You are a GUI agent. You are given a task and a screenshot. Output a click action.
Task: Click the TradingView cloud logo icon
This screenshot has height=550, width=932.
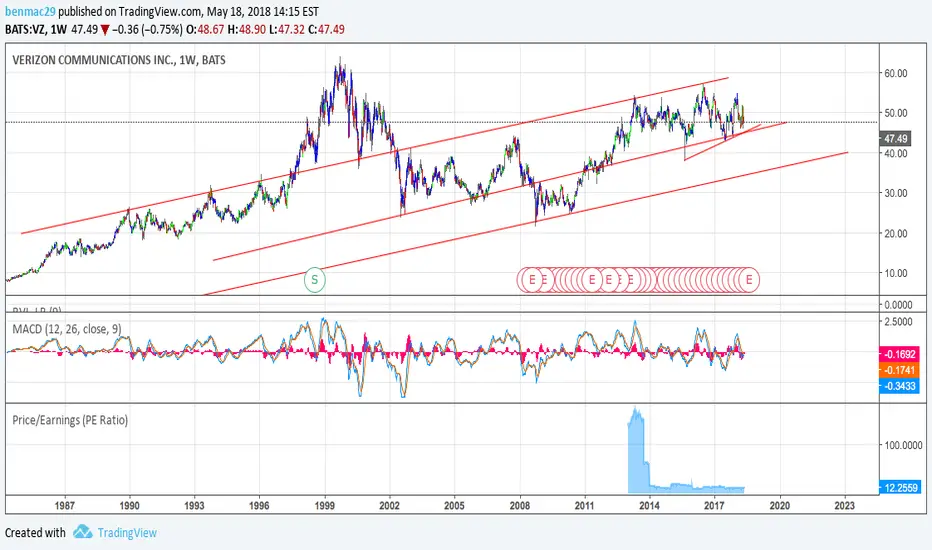(83, 532)
